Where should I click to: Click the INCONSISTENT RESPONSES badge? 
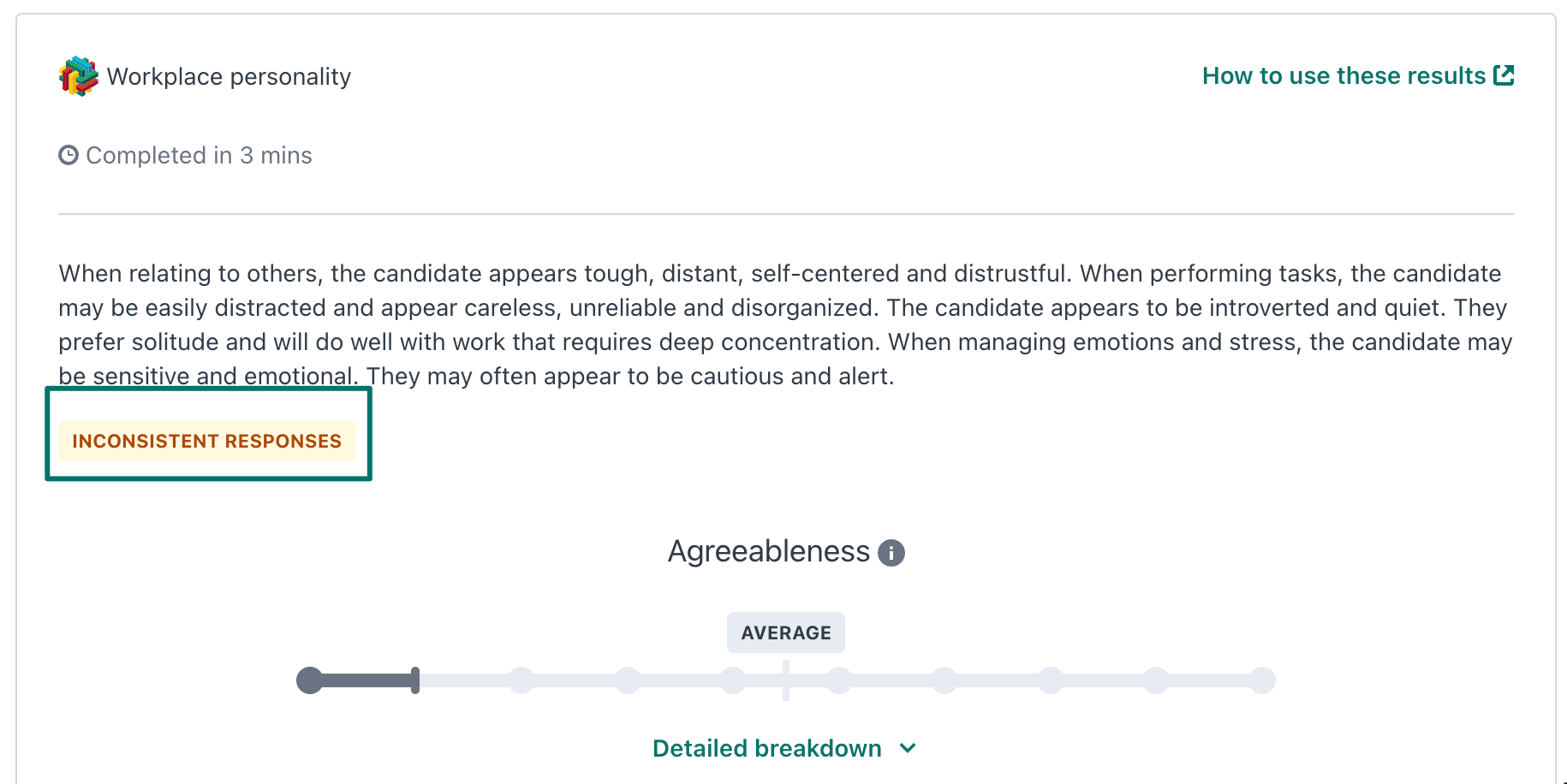click(206, 441)
